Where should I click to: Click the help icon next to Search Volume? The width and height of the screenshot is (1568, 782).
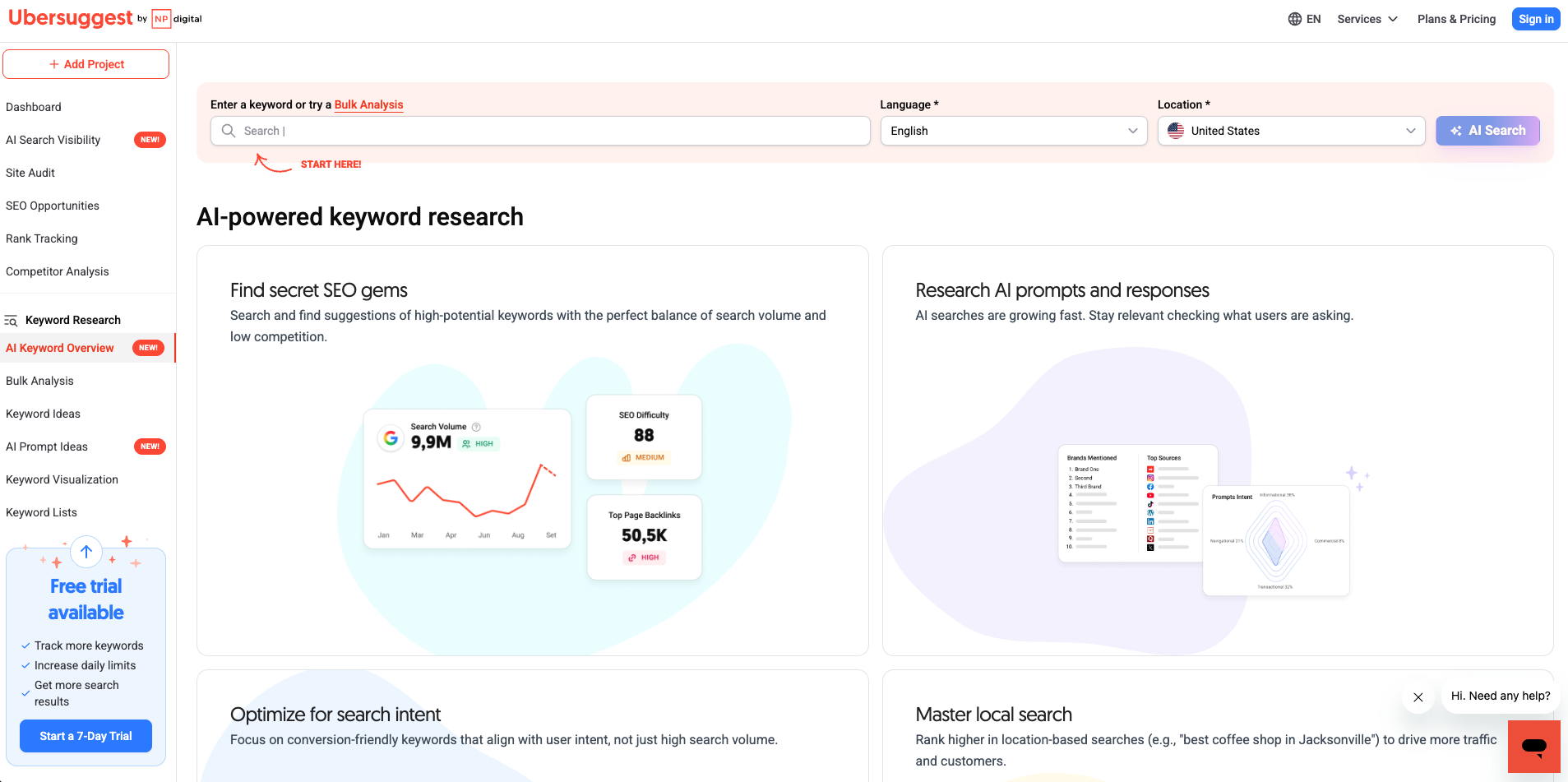[x=476, y=427]
